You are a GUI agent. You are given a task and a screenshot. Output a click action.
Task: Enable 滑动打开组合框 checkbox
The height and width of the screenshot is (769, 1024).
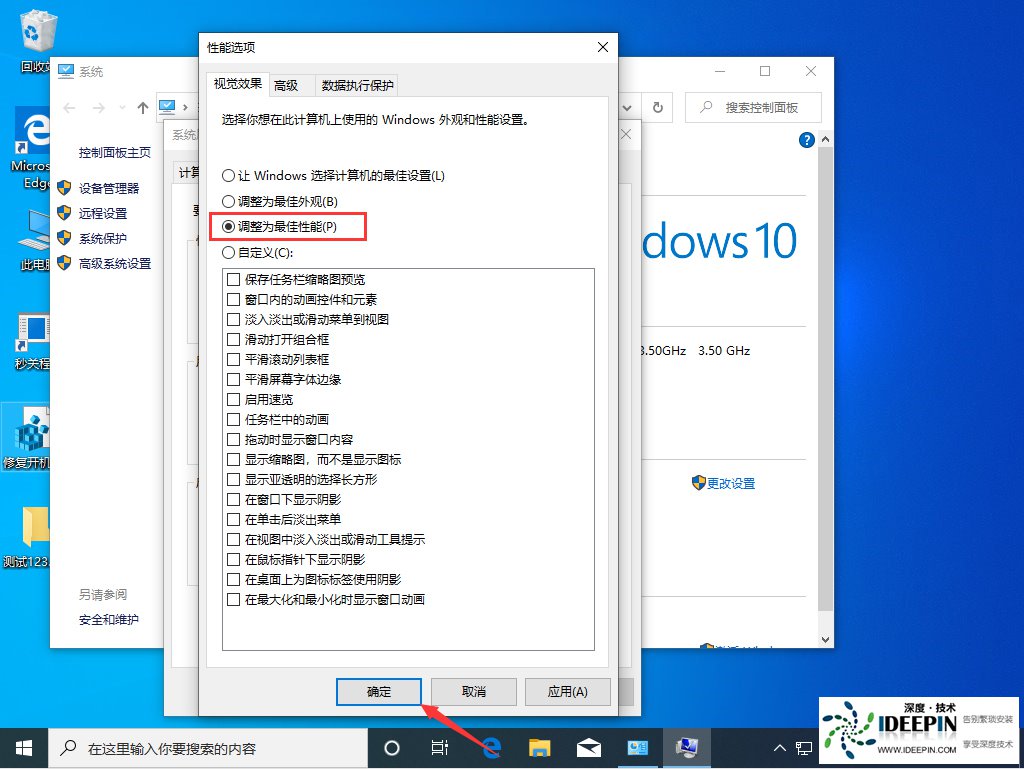point(233,339)
